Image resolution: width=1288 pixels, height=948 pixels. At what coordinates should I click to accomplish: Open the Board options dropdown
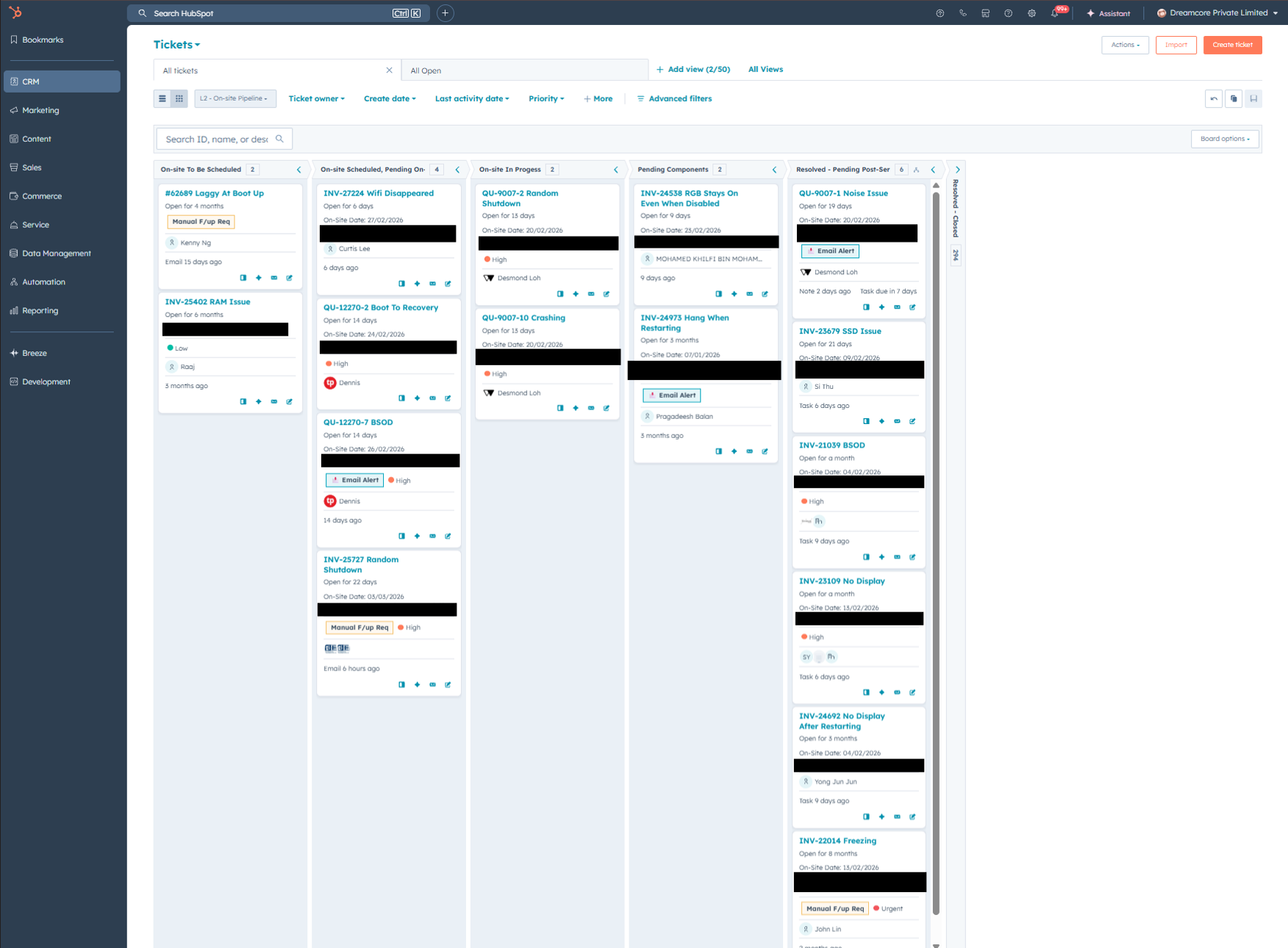[1224, 139]
